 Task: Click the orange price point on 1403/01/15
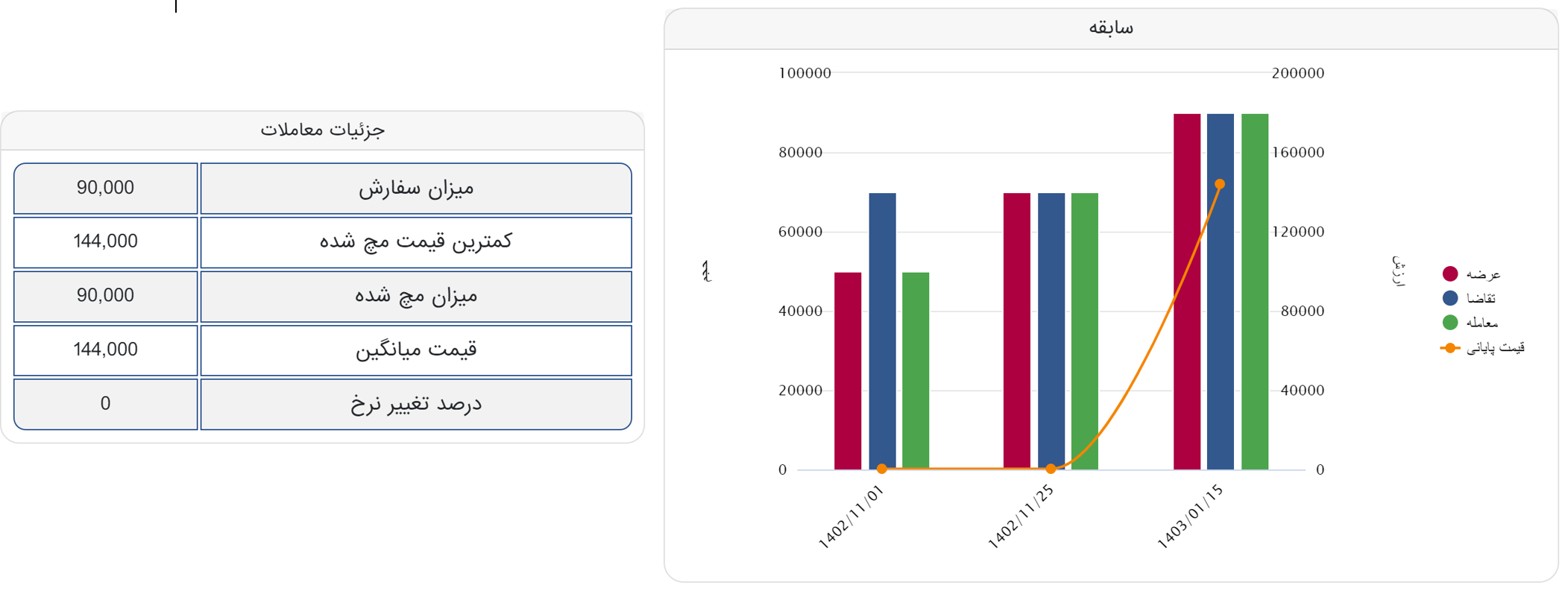[1220, 184]
